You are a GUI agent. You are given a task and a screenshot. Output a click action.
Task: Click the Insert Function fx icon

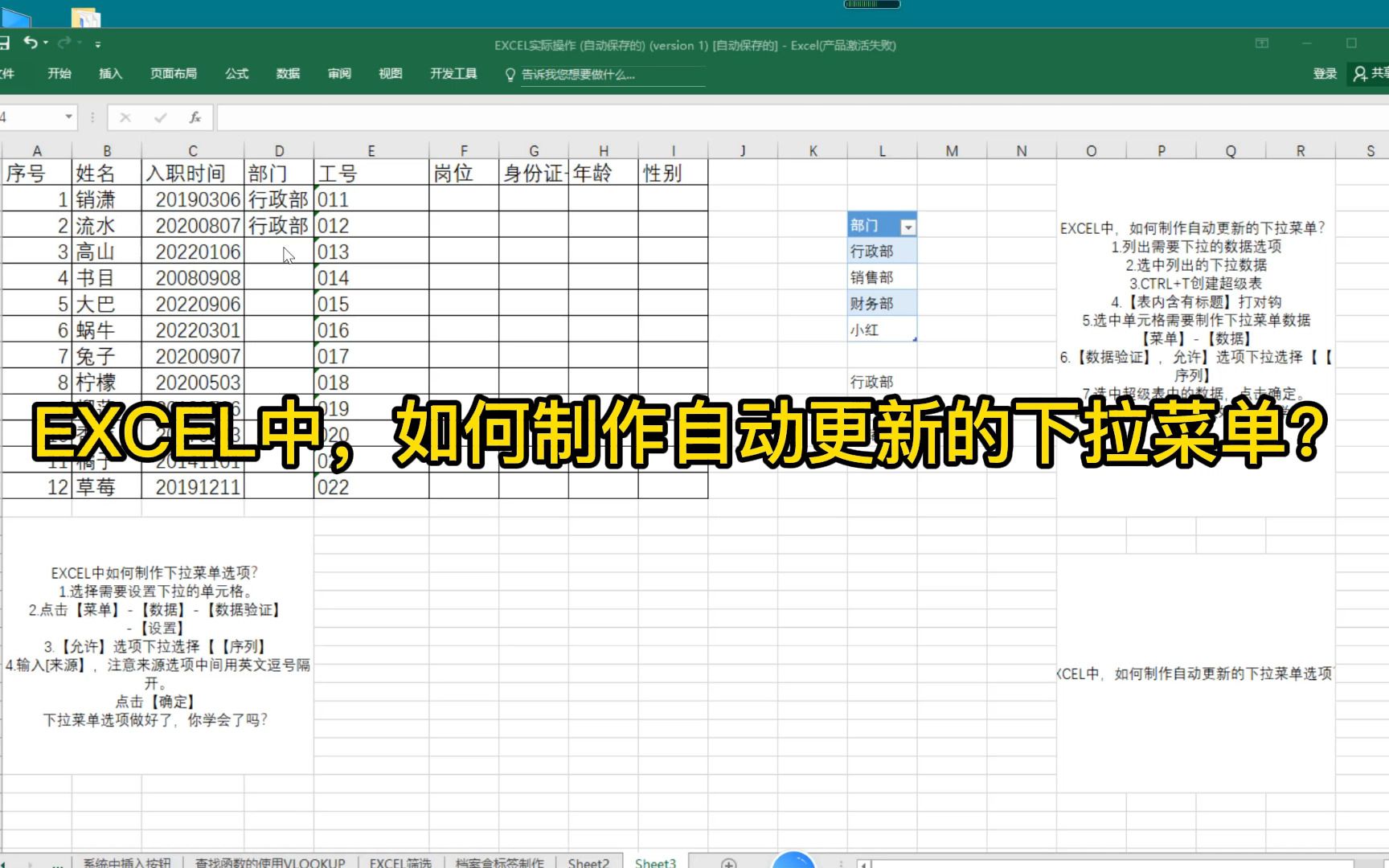(195, 118)
